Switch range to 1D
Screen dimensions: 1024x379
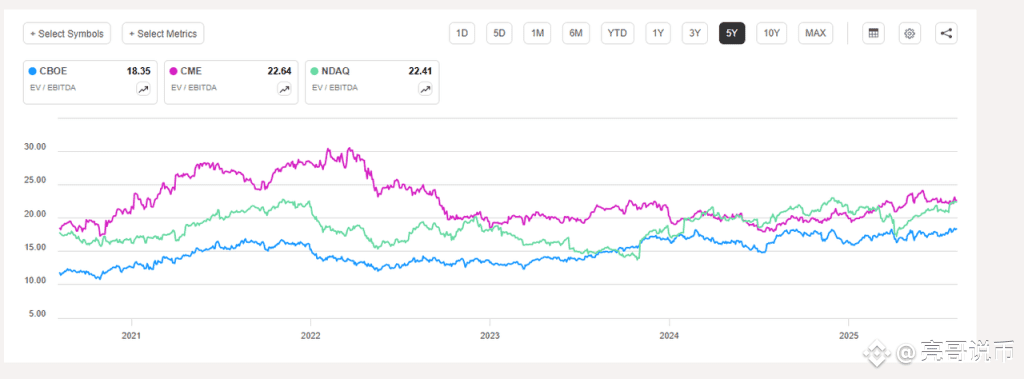[x=462, y=33]
